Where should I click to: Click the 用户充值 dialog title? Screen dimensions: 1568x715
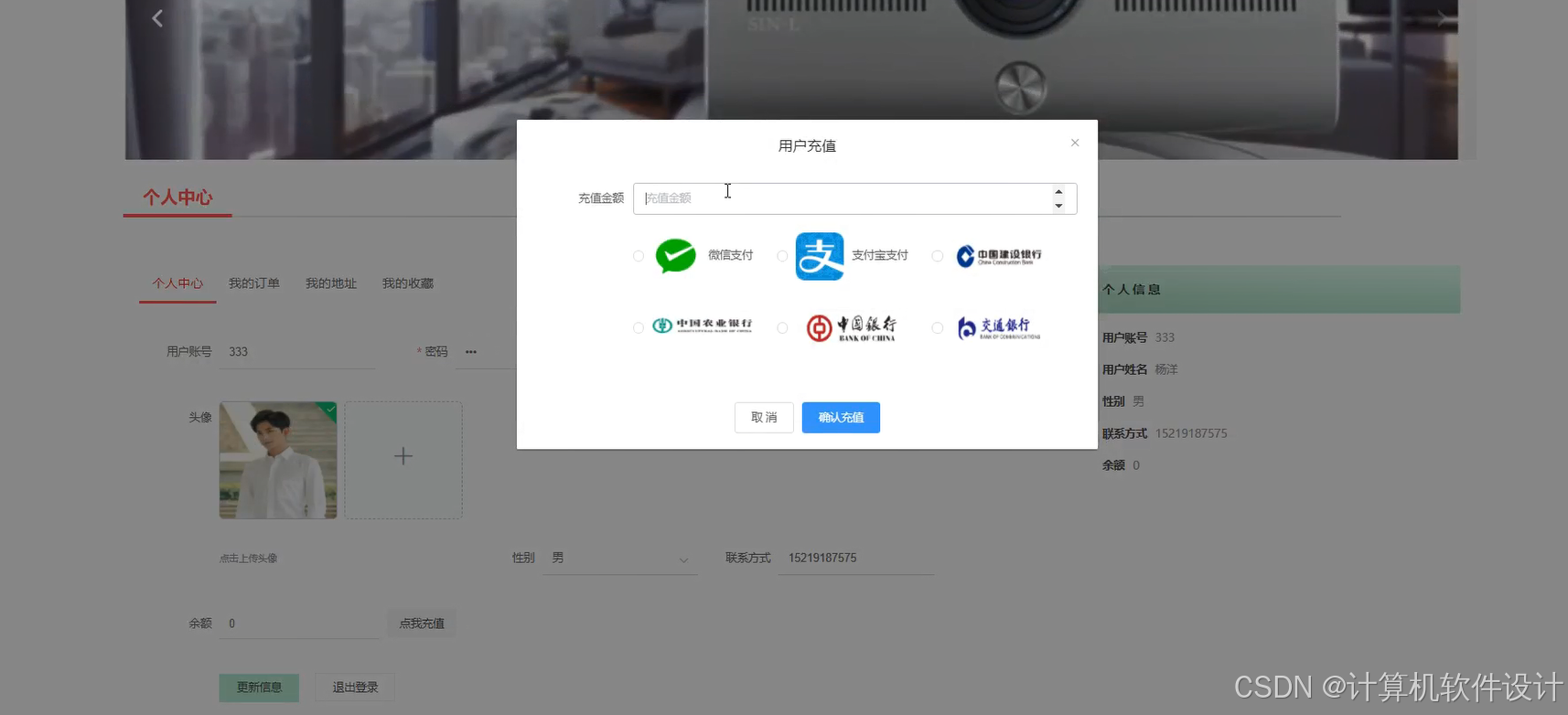click(807, 146)
